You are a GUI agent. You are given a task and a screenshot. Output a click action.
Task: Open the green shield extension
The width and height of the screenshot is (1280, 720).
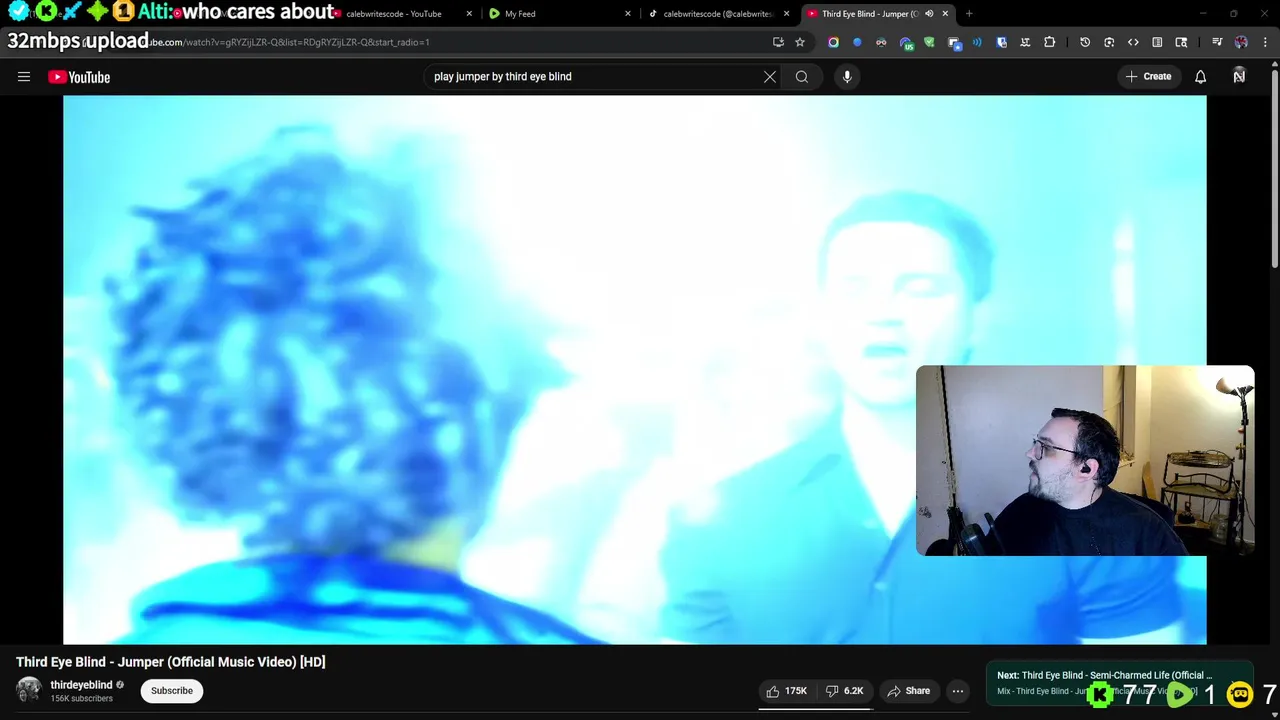tap(929, 42)
